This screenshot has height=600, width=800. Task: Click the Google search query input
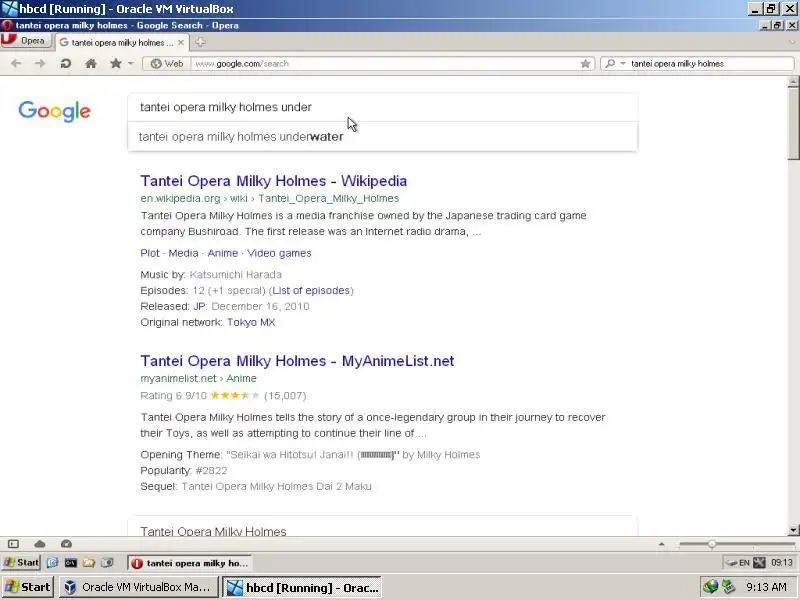tap(382, 107)
